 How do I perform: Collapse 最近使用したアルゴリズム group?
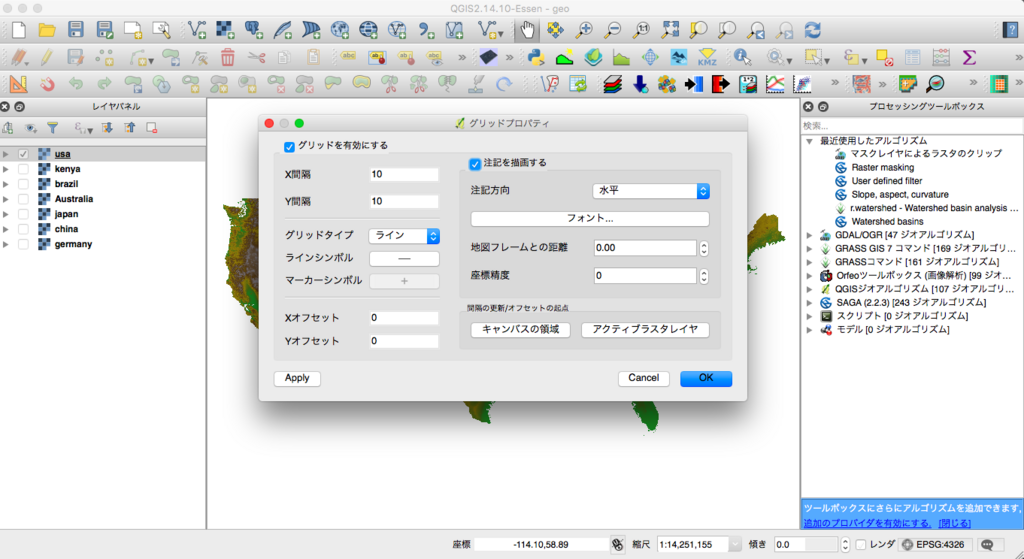(810, 141)
